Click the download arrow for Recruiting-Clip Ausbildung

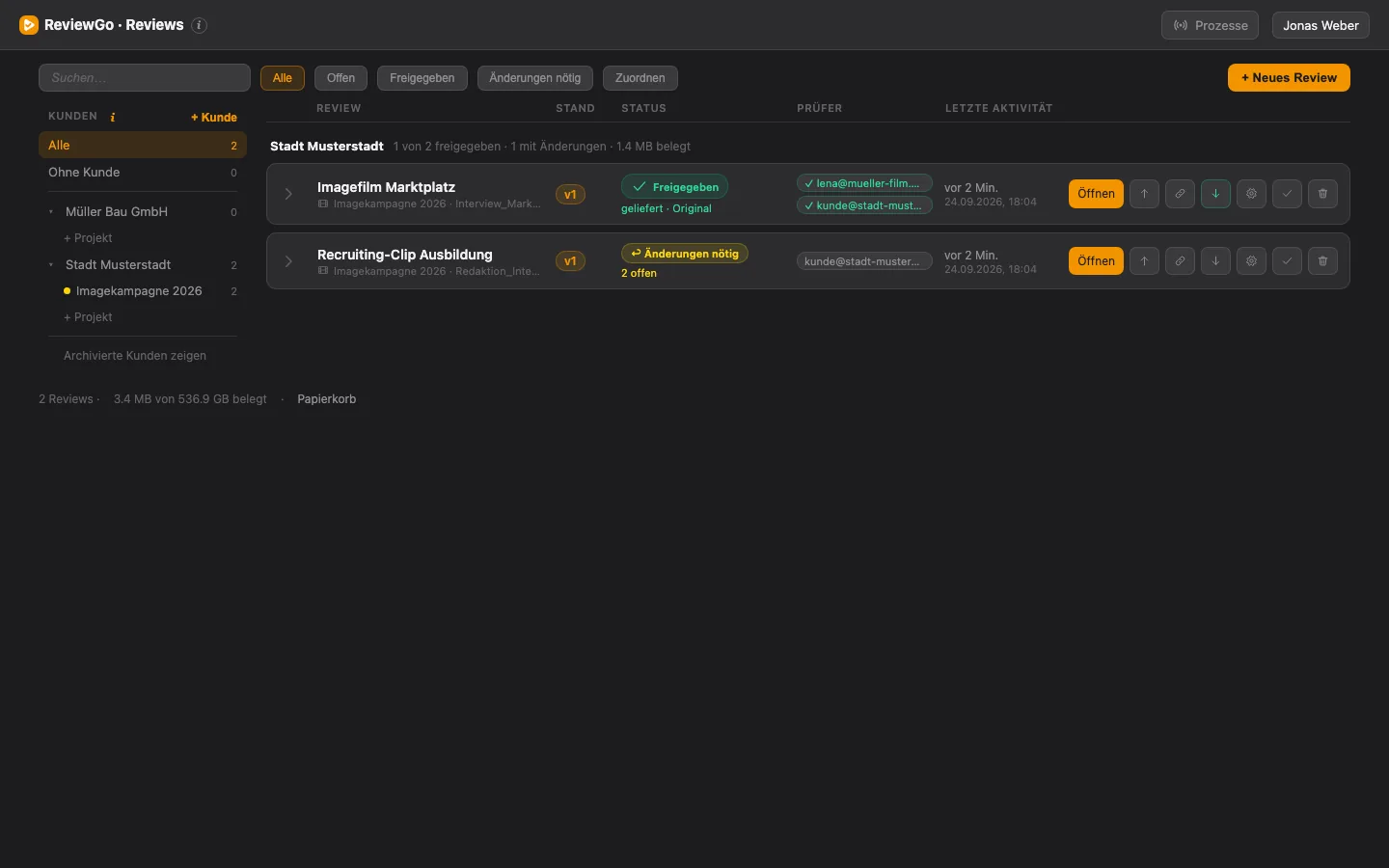coord(1215,261)
